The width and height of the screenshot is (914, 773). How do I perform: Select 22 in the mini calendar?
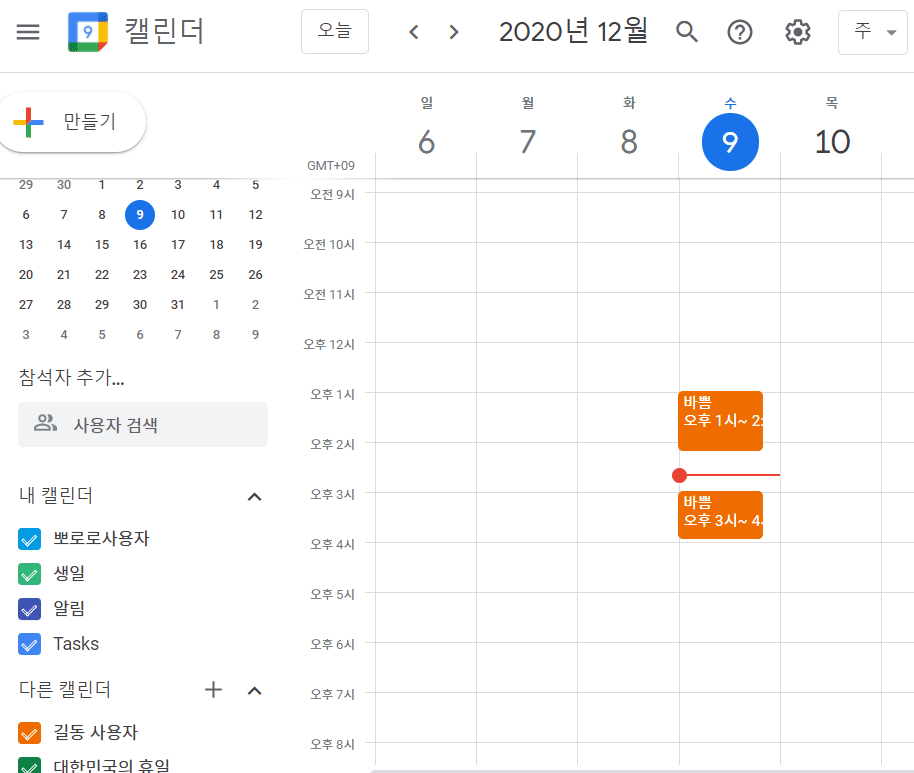102,275
